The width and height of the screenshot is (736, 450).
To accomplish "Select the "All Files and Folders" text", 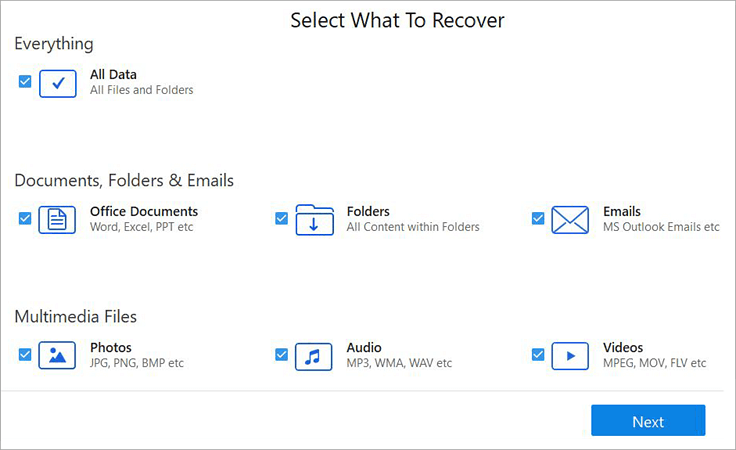I will pos(141,90).
